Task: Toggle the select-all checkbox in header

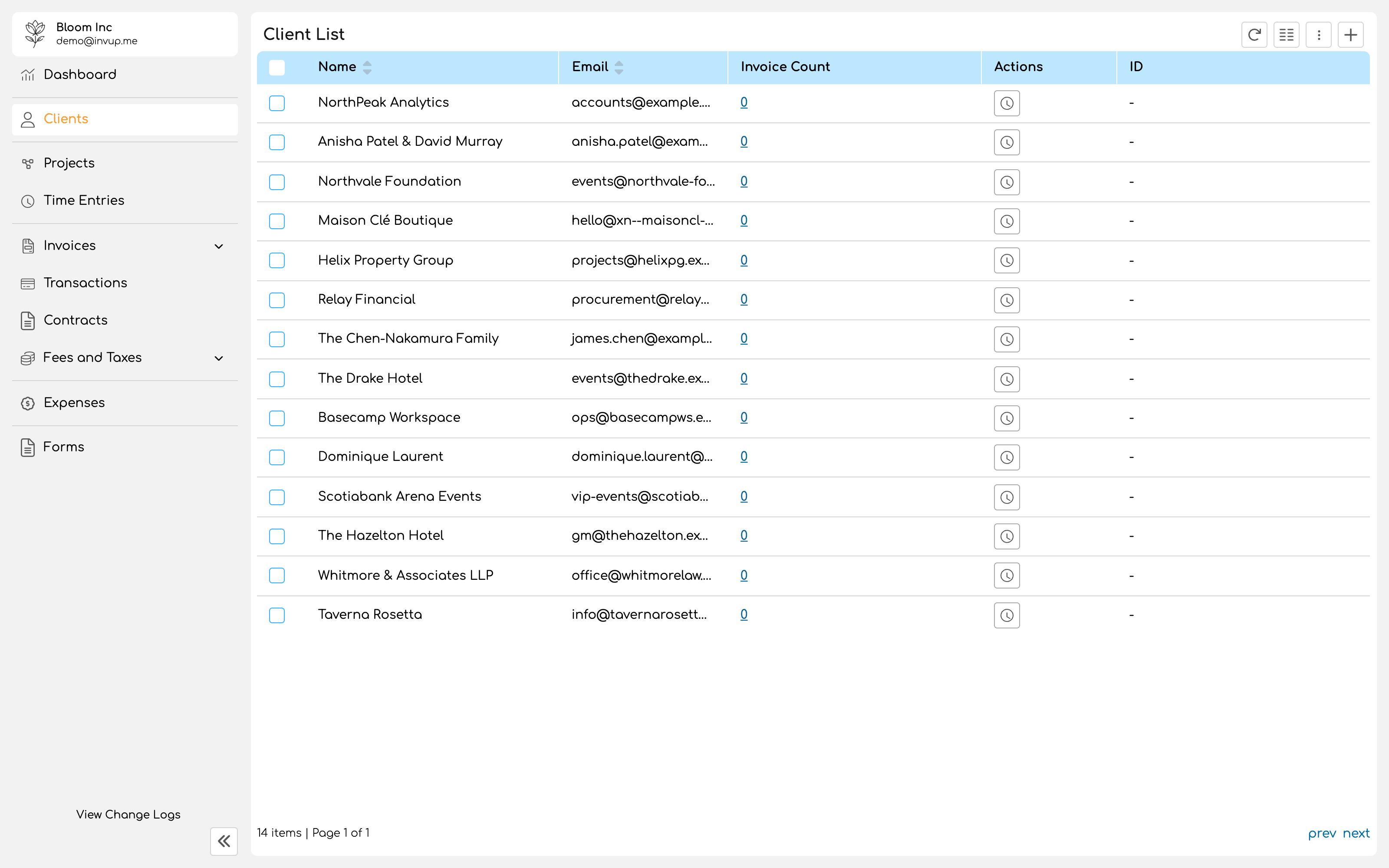Action: [x=276, y=67]
